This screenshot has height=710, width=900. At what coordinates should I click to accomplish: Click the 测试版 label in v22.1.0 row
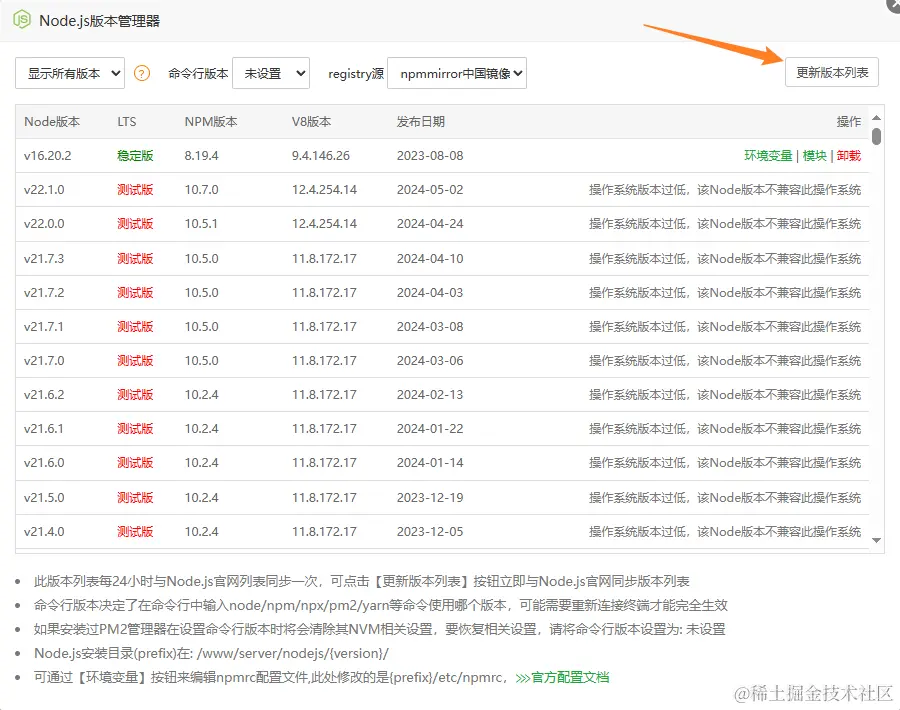click(135, 189)
